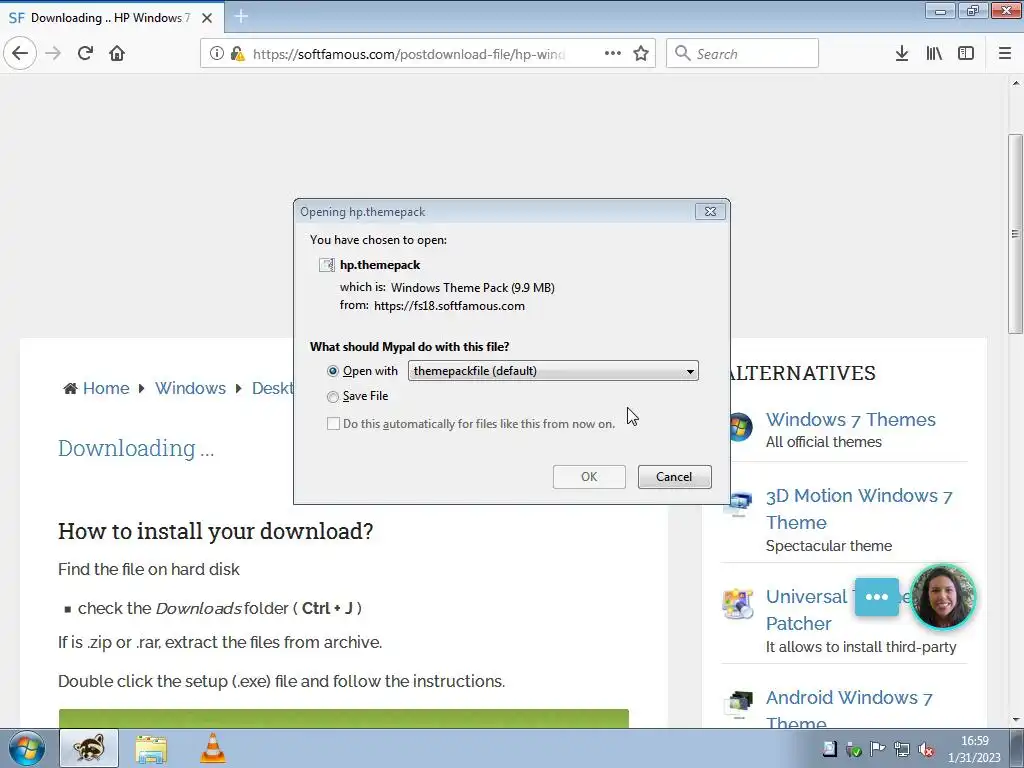Click the page vertical scrollbar thumb
This screenshot has width=1024, height=768.
click(x=1015, y=234)
